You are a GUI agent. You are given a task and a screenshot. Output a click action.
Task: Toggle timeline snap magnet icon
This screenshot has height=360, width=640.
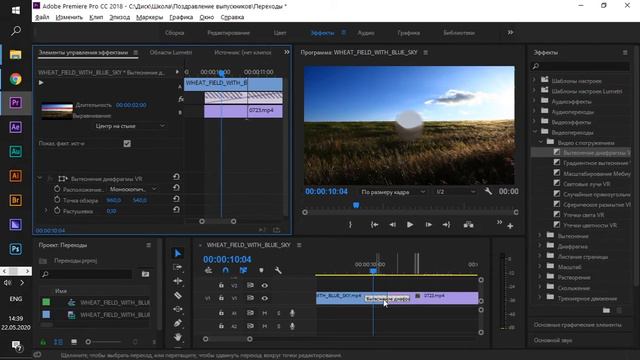pyautogui.click(x=226, y=270)
